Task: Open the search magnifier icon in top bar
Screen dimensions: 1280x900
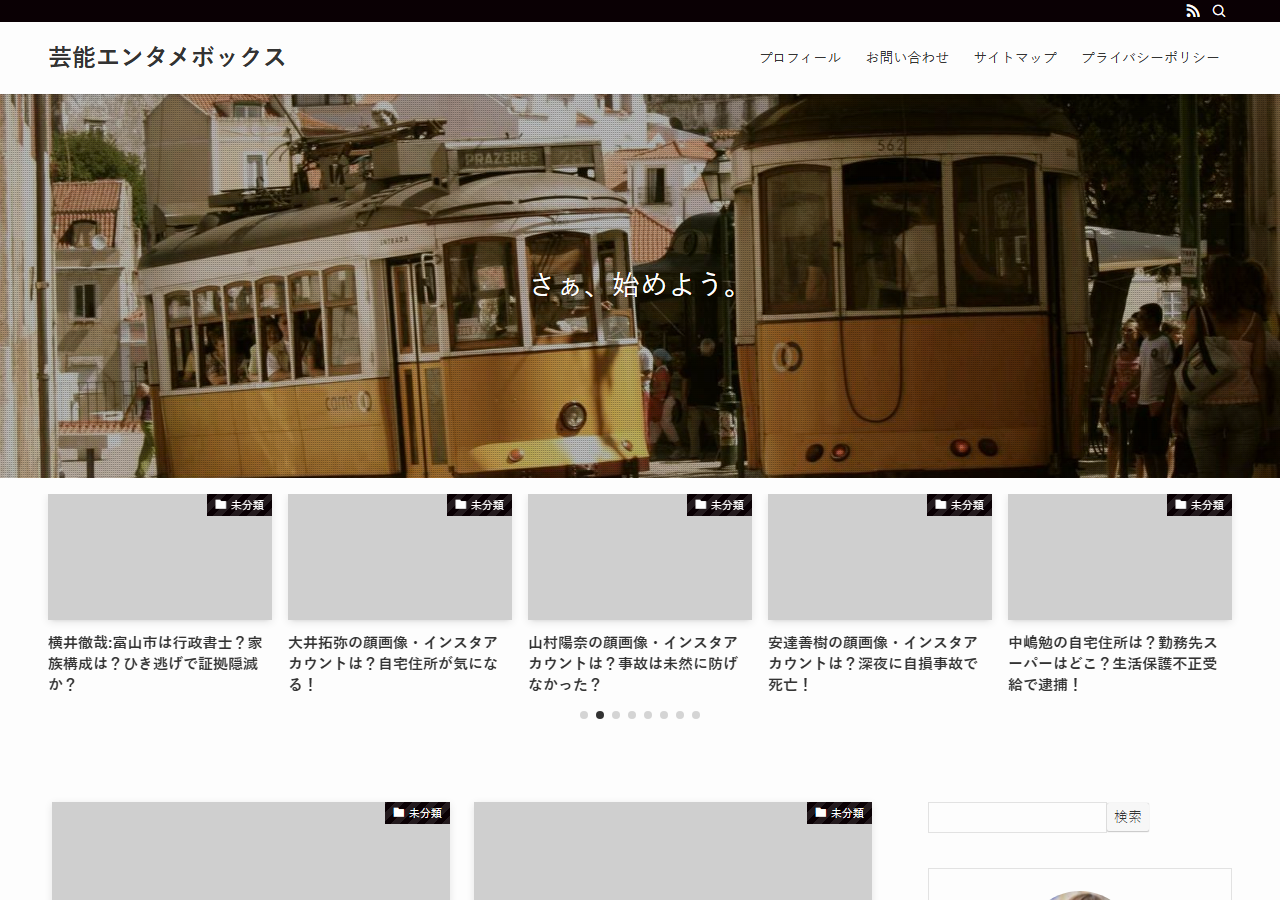Action: [1219, 11]
